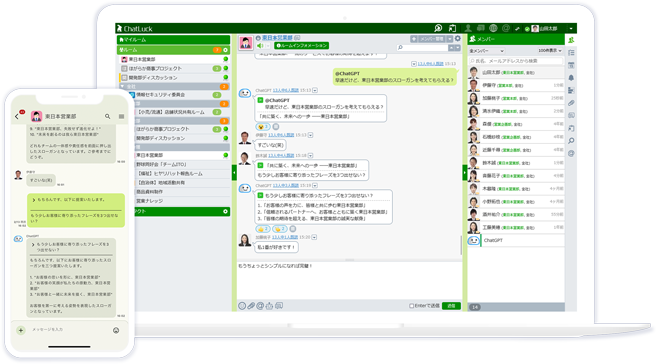Open the thumbs-up stamp icon in the compose toolbar
This screenshot has width=656, height=364.
pyautogui.click(x=269, y=306)
